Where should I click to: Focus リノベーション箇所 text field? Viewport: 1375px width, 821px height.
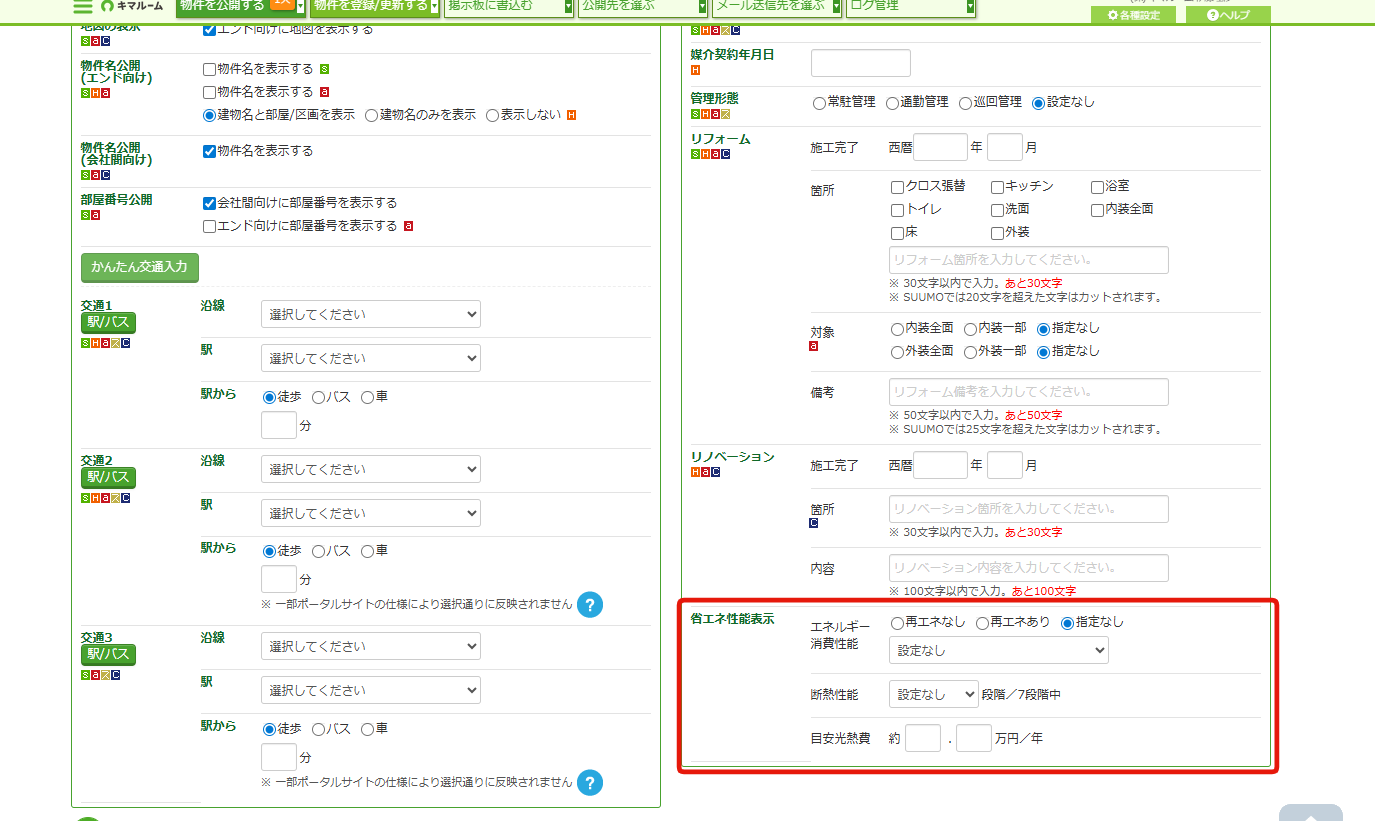1029,509
